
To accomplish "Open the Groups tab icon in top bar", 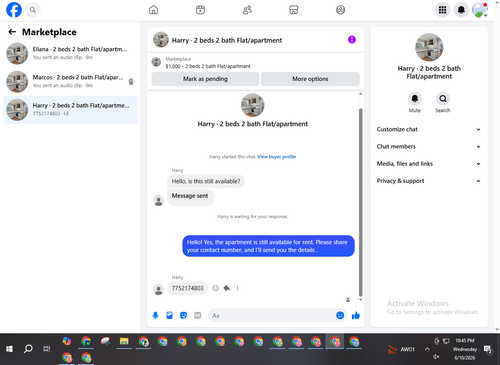I will [340, 10].
